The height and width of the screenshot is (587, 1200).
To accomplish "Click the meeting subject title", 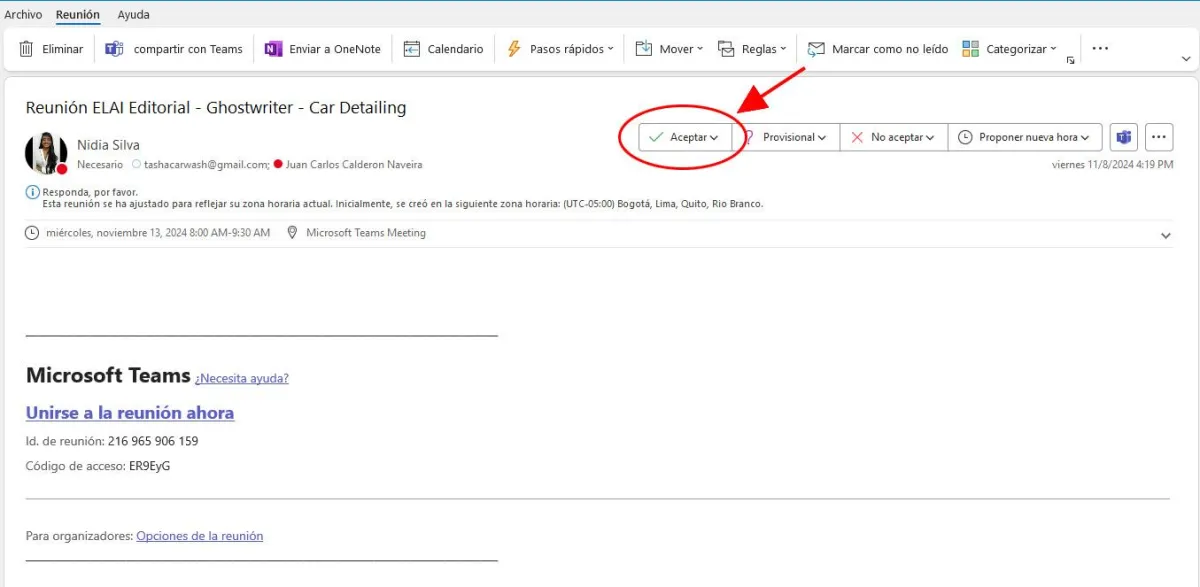I will click(216, 108).
